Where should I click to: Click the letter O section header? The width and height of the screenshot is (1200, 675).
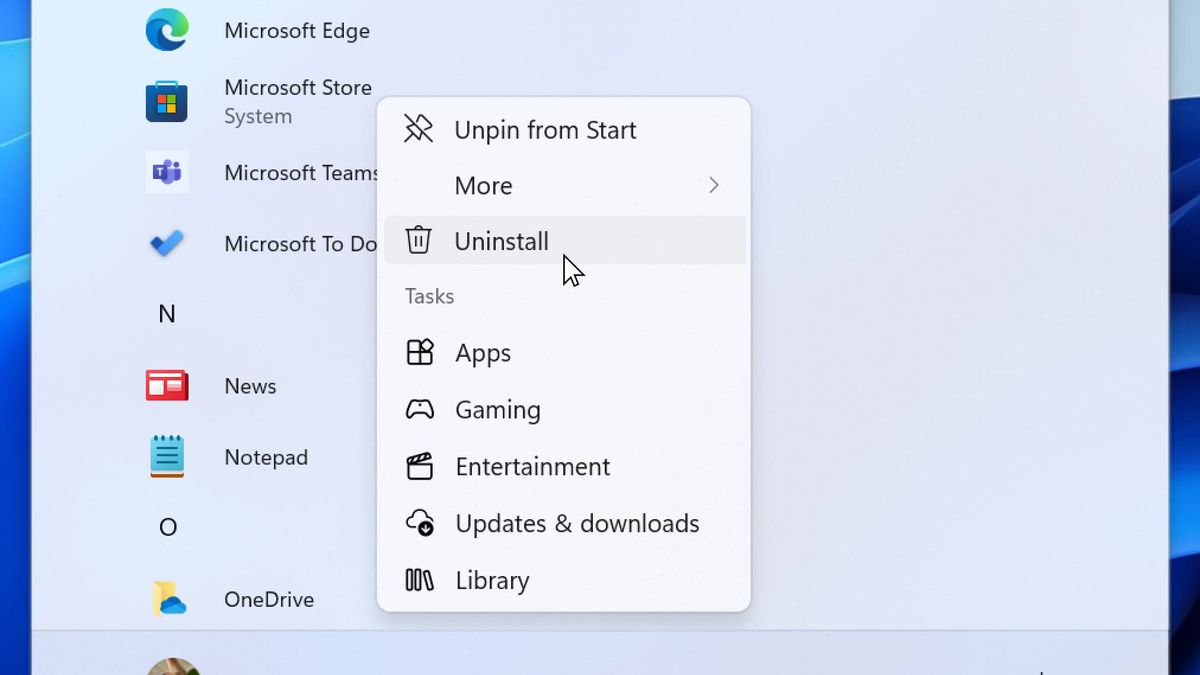[168, 527]
